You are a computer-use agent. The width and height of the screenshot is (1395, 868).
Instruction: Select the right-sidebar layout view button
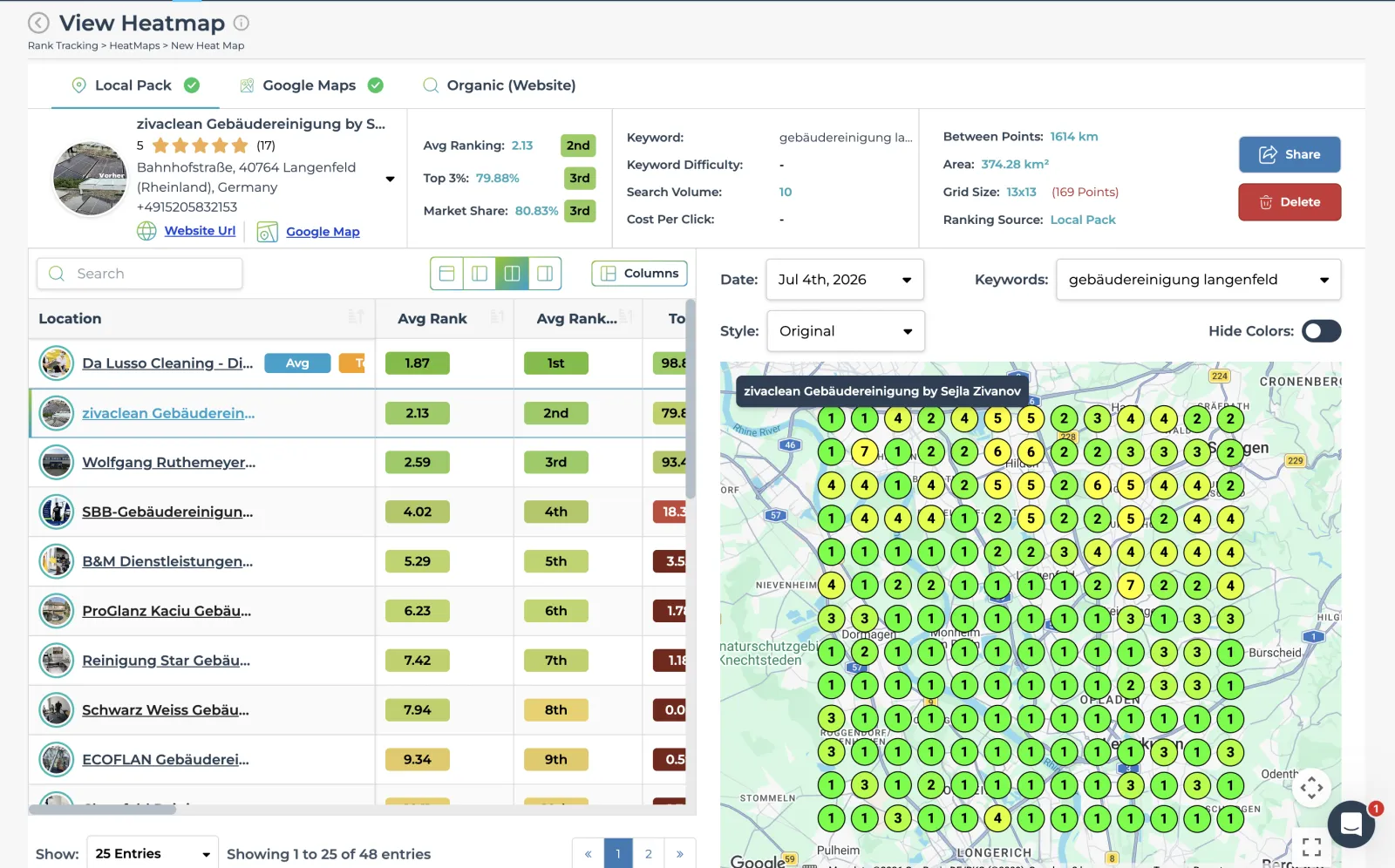[x=545, y=274]
